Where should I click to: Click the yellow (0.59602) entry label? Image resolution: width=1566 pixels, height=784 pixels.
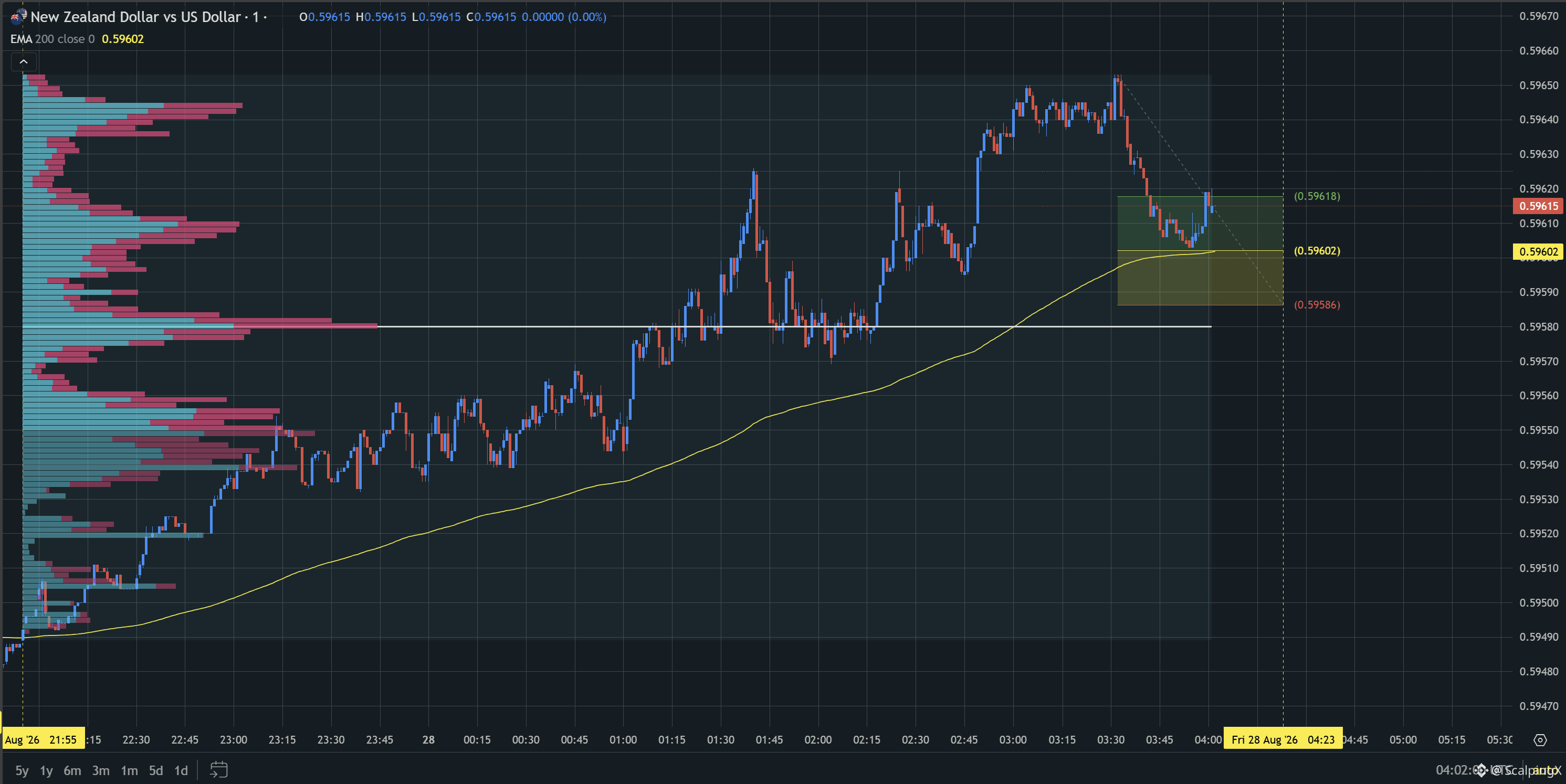click(x=1317, y=251)
